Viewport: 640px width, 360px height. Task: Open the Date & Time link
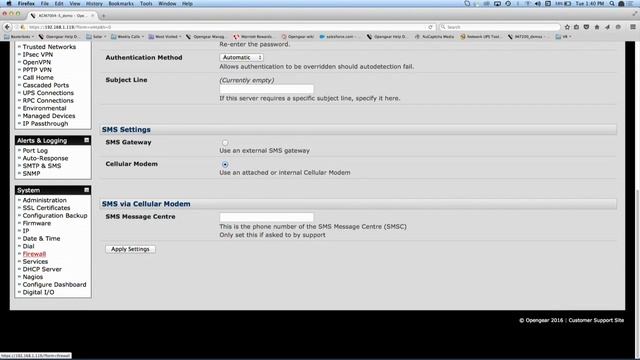[41, 238]
